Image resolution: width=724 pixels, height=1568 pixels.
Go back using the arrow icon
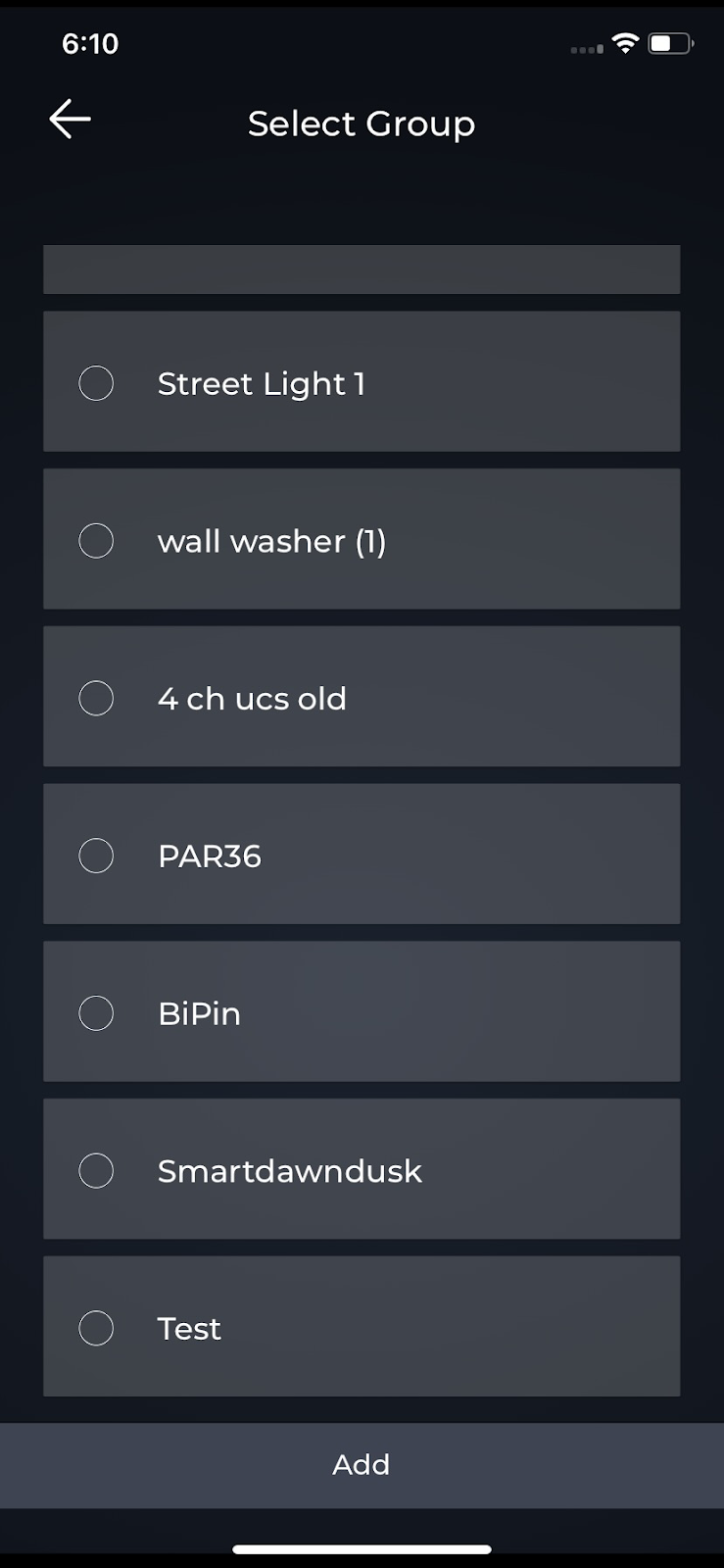click(70, 120)
